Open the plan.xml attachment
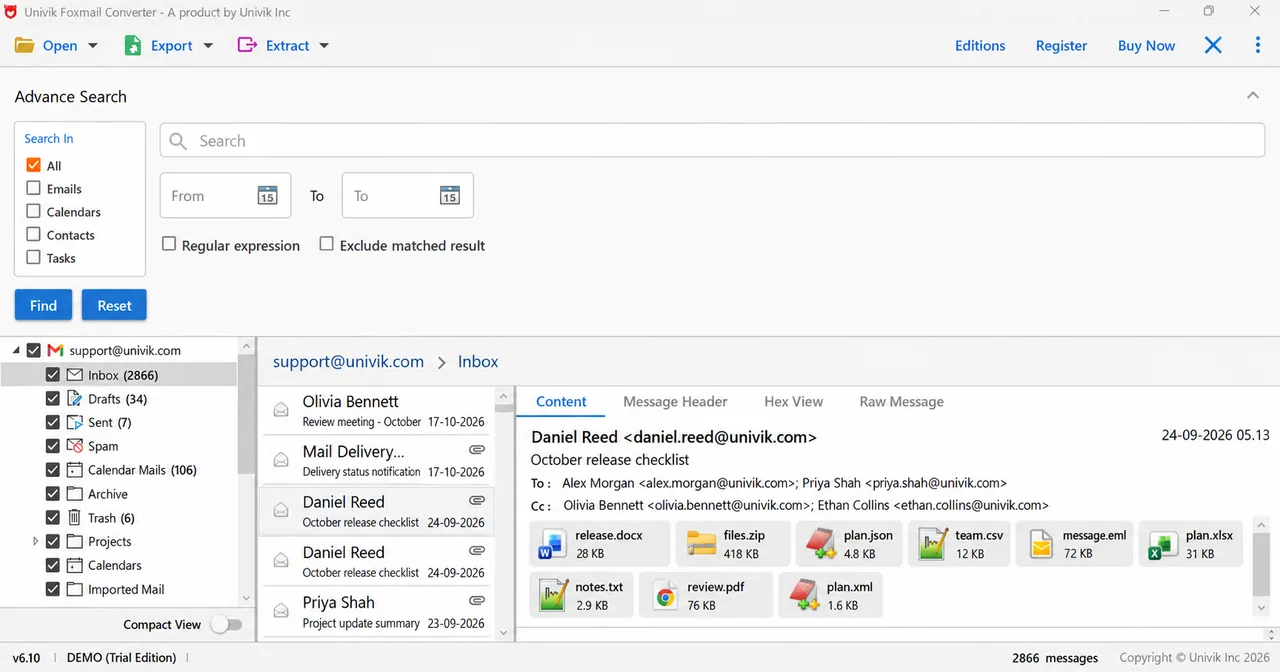Screen dimensions: 1280x672 [x=830, y=596]
